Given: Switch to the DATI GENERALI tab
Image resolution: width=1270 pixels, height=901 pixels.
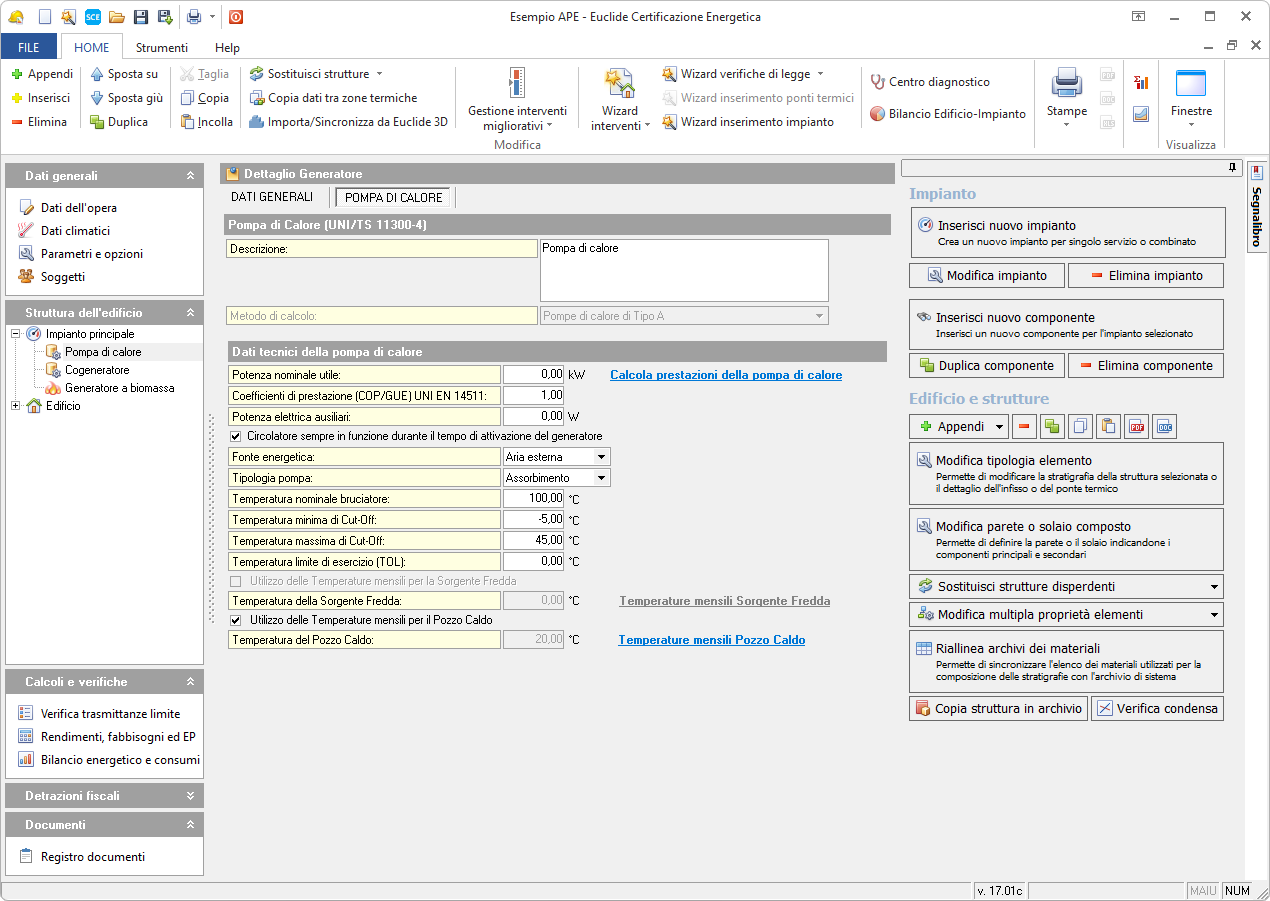Looking at the screenshot, I should pyautogui.click(x=272, y=197).
